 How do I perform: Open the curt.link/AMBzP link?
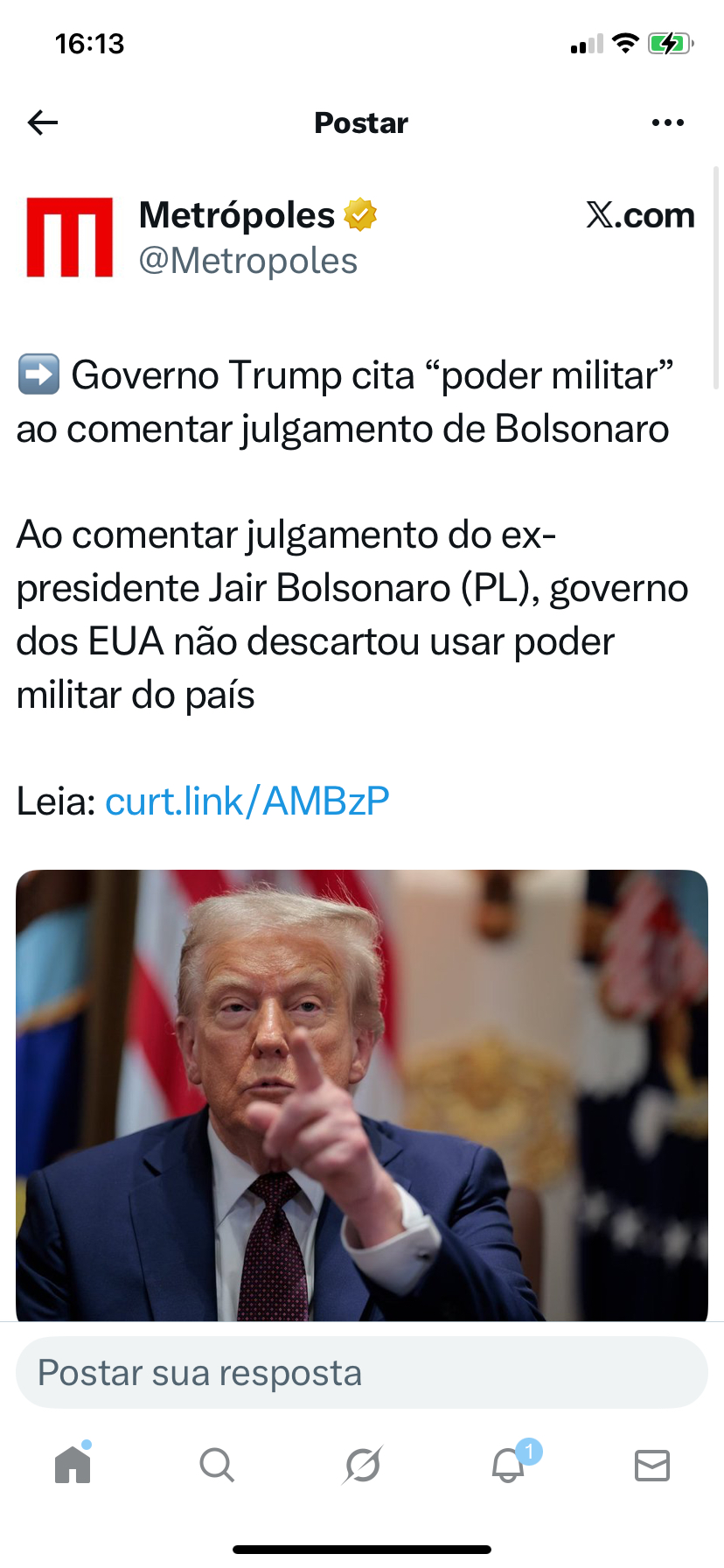(x=247, y=801)
